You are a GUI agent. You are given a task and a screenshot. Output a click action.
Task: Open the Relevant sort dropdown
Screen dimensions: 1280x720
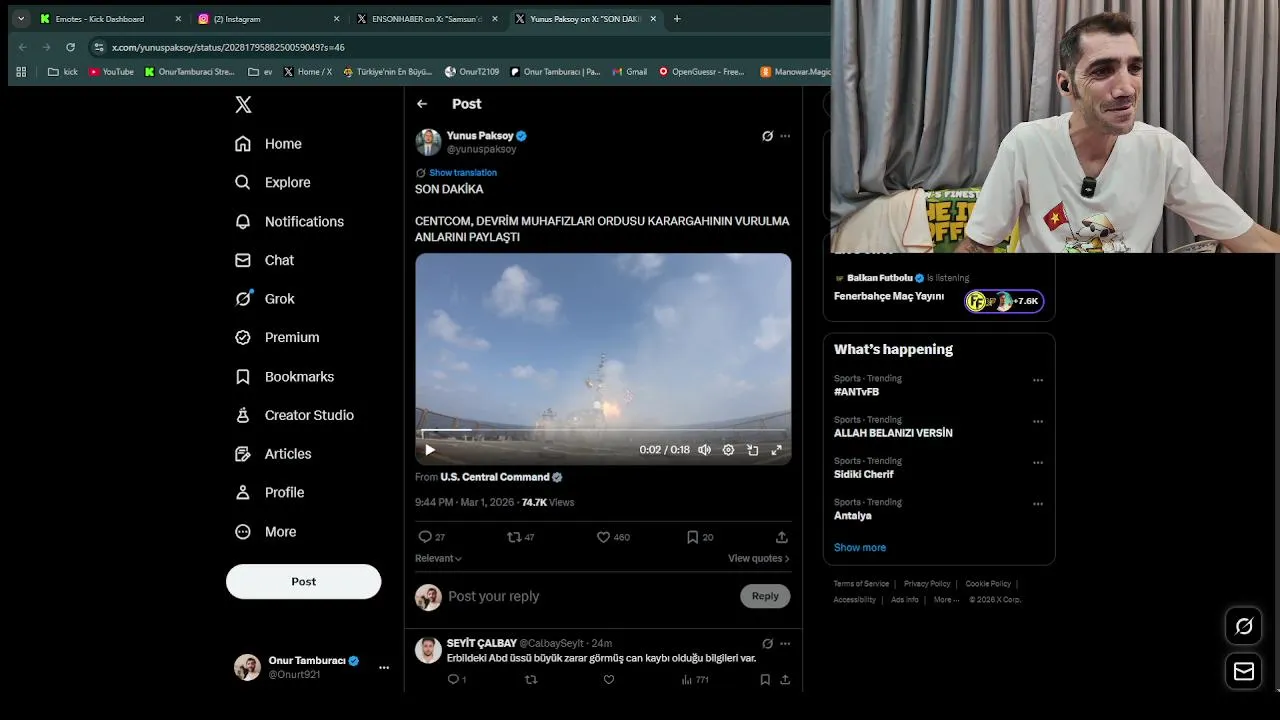(x=438, y=558)
